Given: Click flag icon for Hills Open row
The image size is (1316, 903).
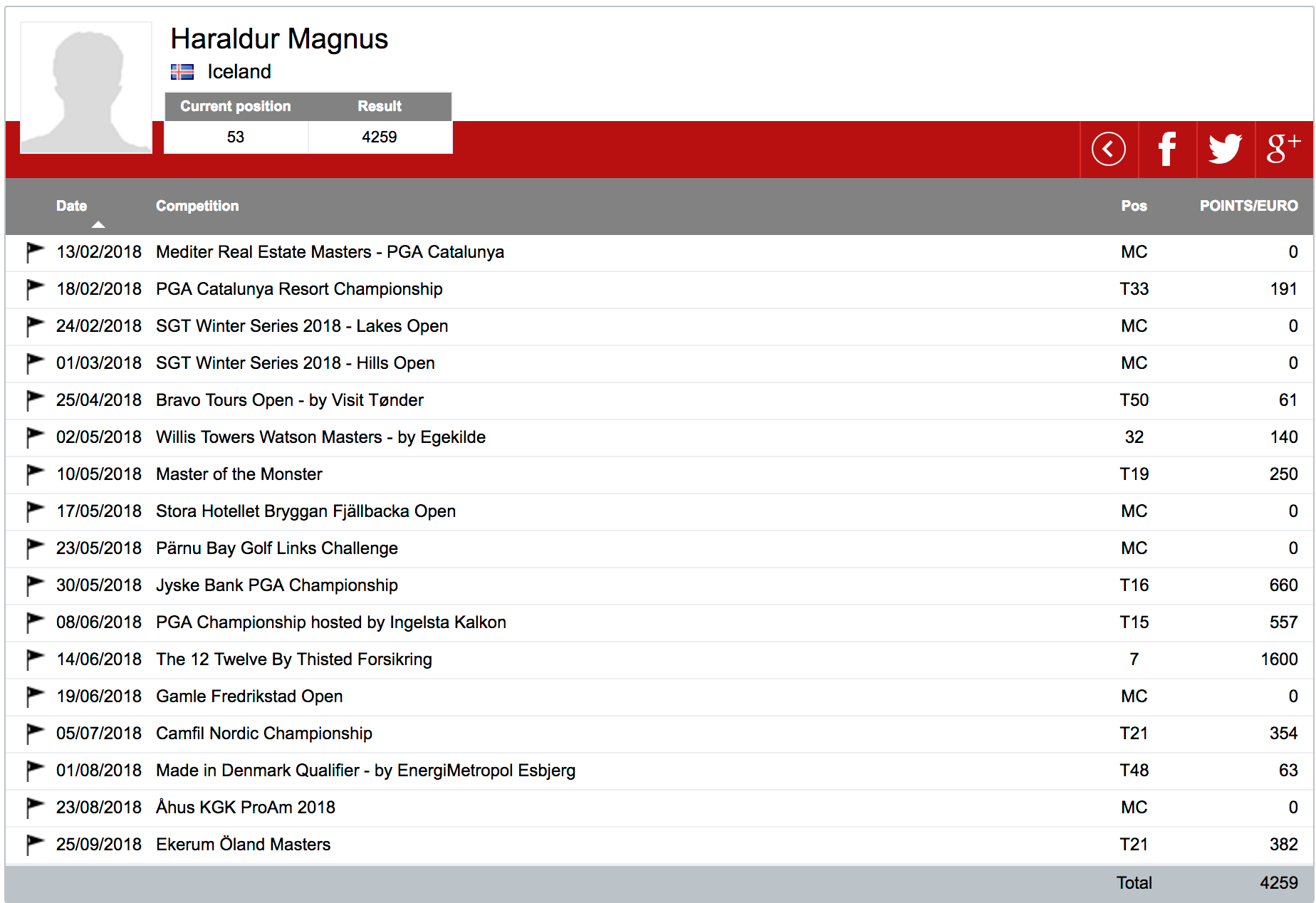Looking at the screenshot, I should tap(35, 363).
